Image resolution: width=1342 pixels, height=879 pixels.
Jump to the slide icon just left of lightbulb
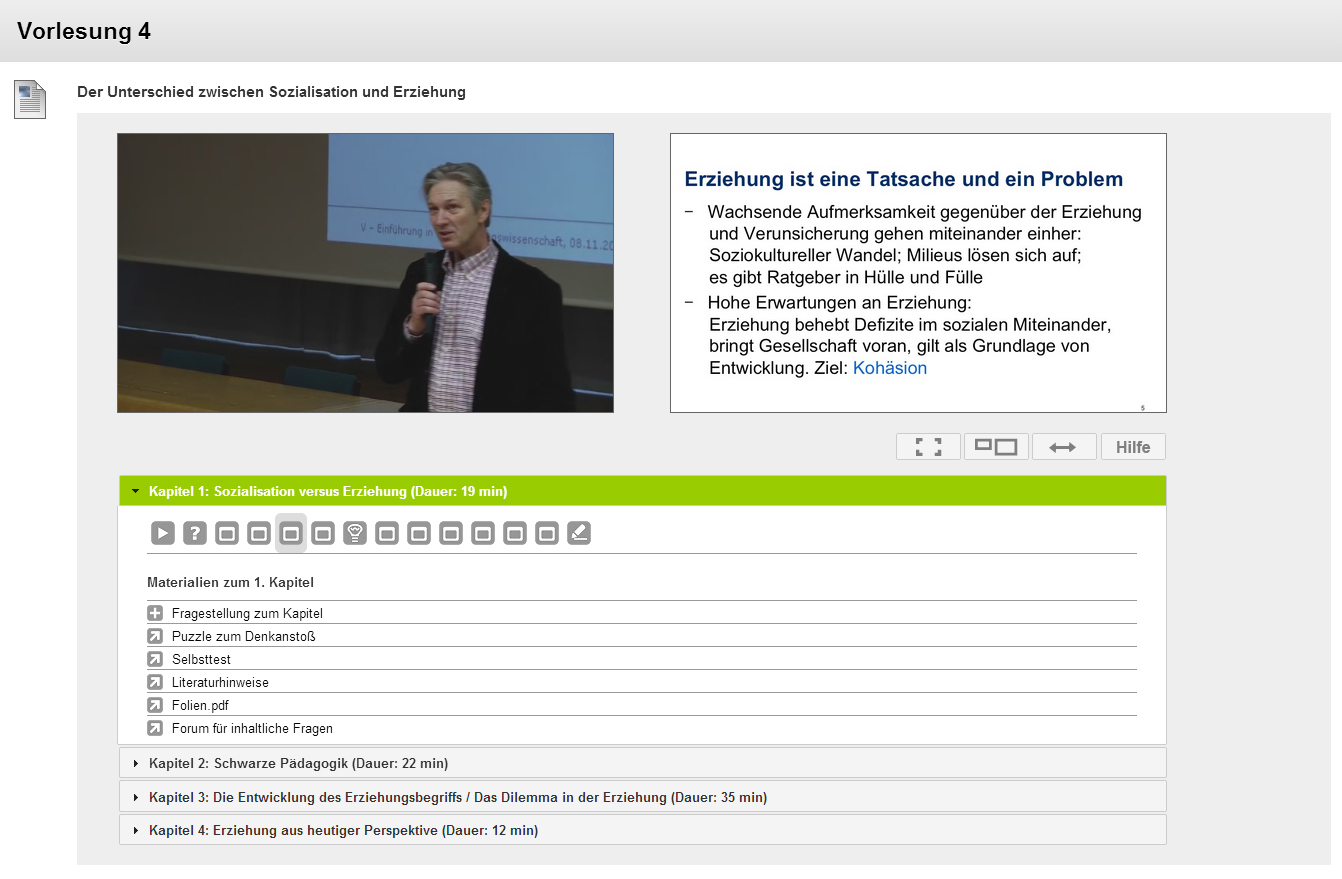click(323, 533)
